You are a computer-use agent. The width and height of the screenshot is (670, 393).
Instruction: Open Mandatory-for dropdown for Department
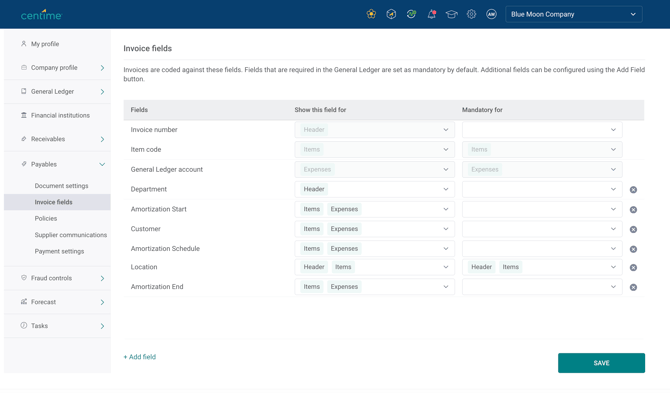[542, 189]
